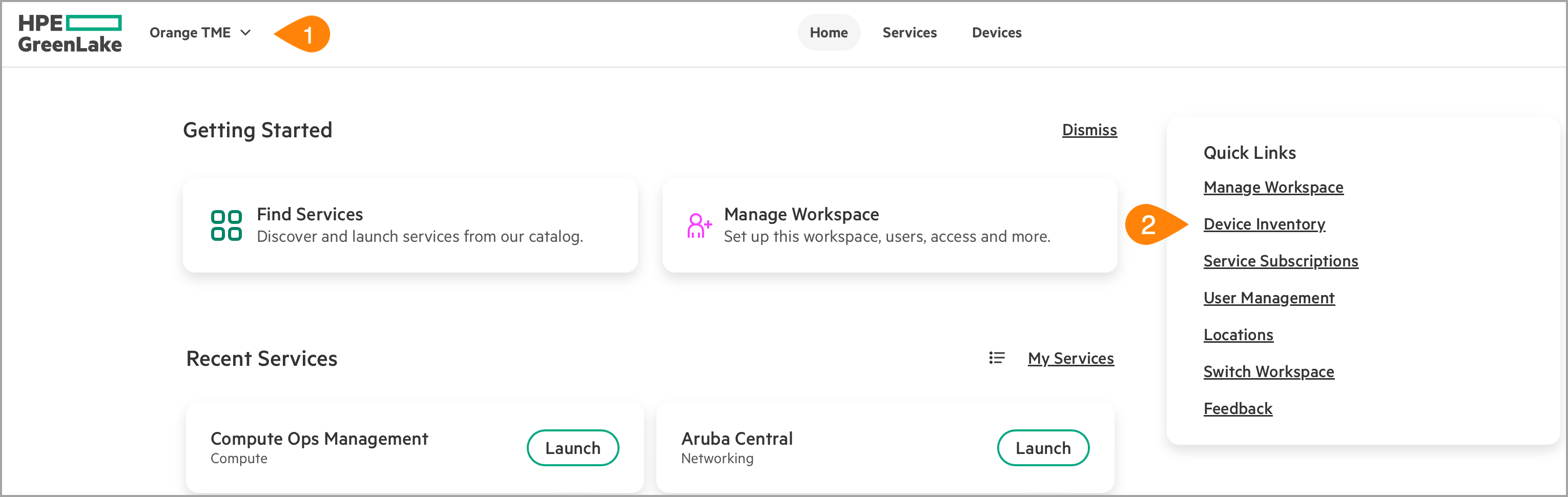The height and width of the screenshot is (497, 1568).
Task: Launch Compute Ops Management
Action: coord(573,448)
